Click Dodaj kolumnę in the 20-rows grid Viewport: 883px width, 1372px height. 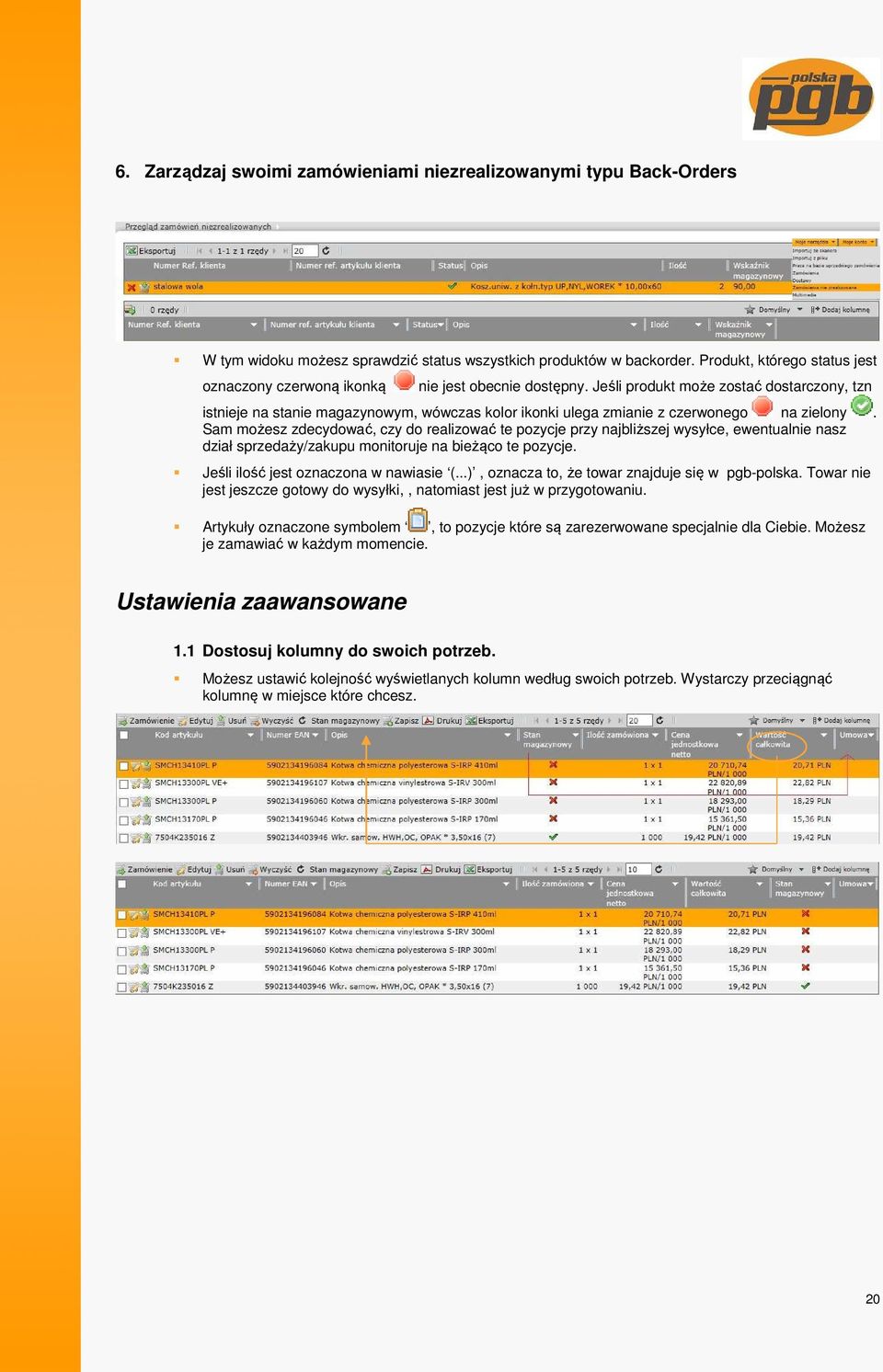coord(842,721)
